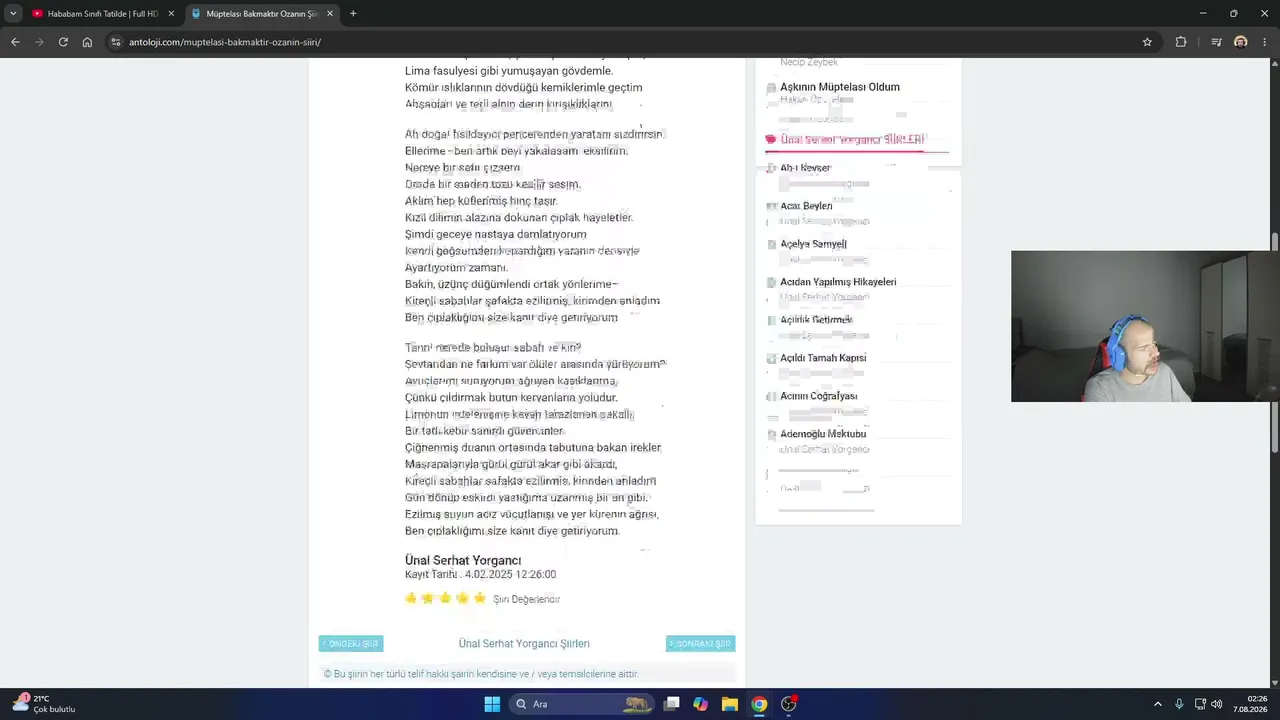The width and height of the screenshot is (1280, 720).
Task: Open Task View on the taskbar
Action: [x=672, y=704]
